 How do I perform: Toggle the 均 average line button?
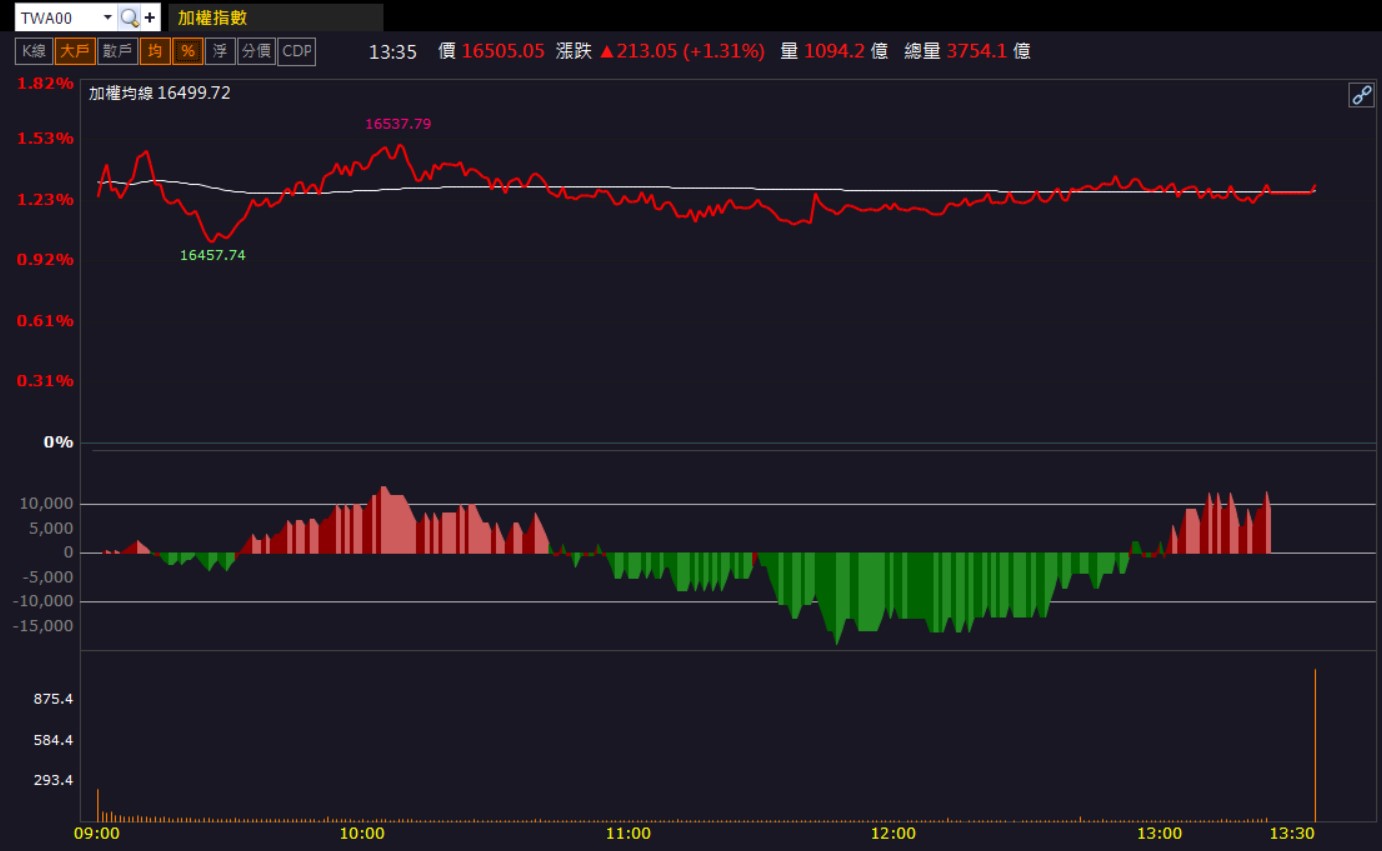(155, 51)
